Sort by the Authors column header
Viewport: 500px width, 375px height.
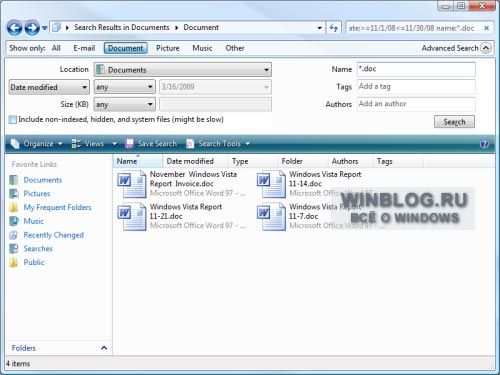350,161
